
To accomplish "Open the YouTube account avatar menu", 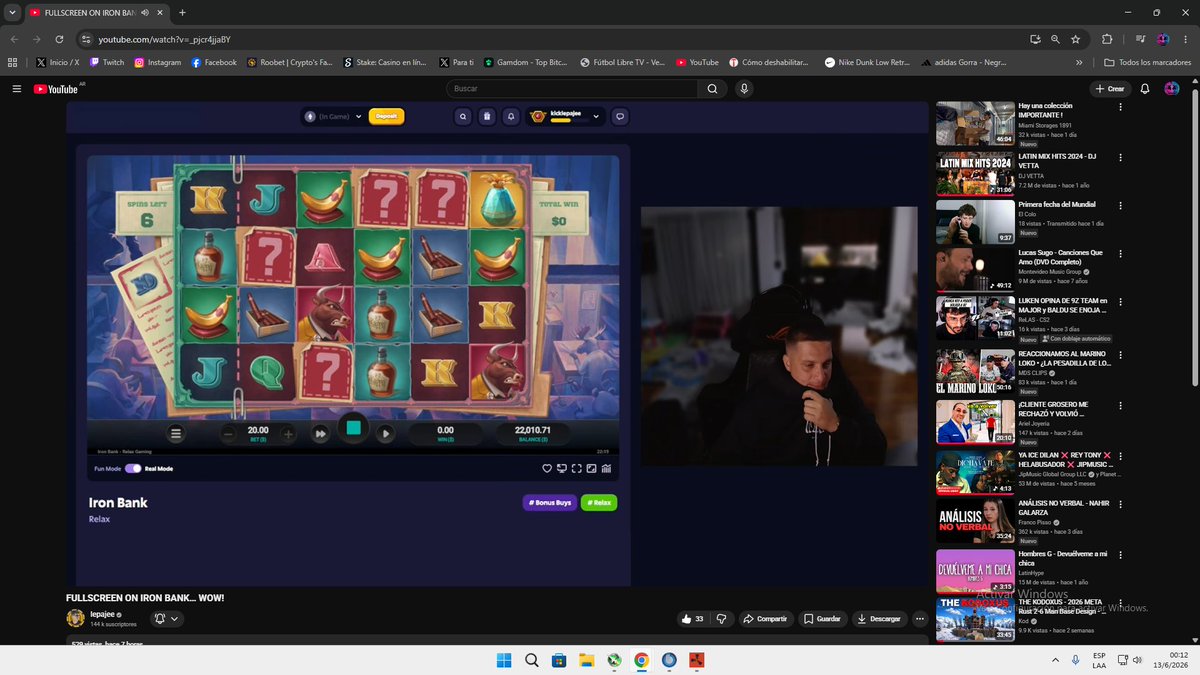I will coord(1172,89).
